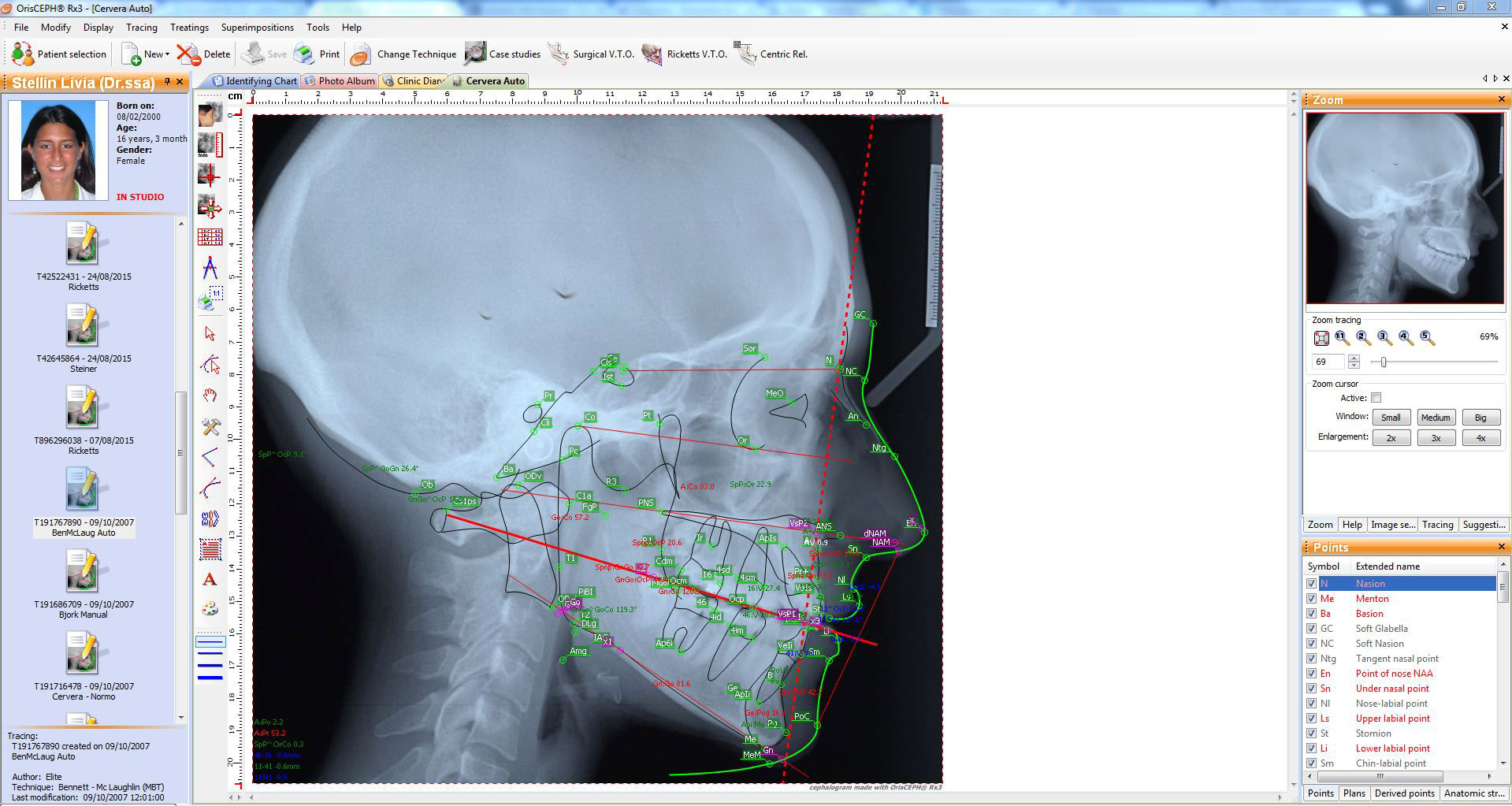Launch Ricketts V.T.O.
Screen dimensions: 1512x806
pos(685,54)
